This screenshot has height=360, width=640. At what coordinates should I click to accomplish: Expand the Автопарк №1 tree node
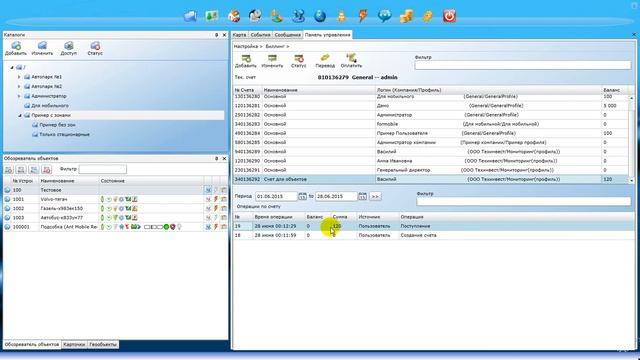19,77
